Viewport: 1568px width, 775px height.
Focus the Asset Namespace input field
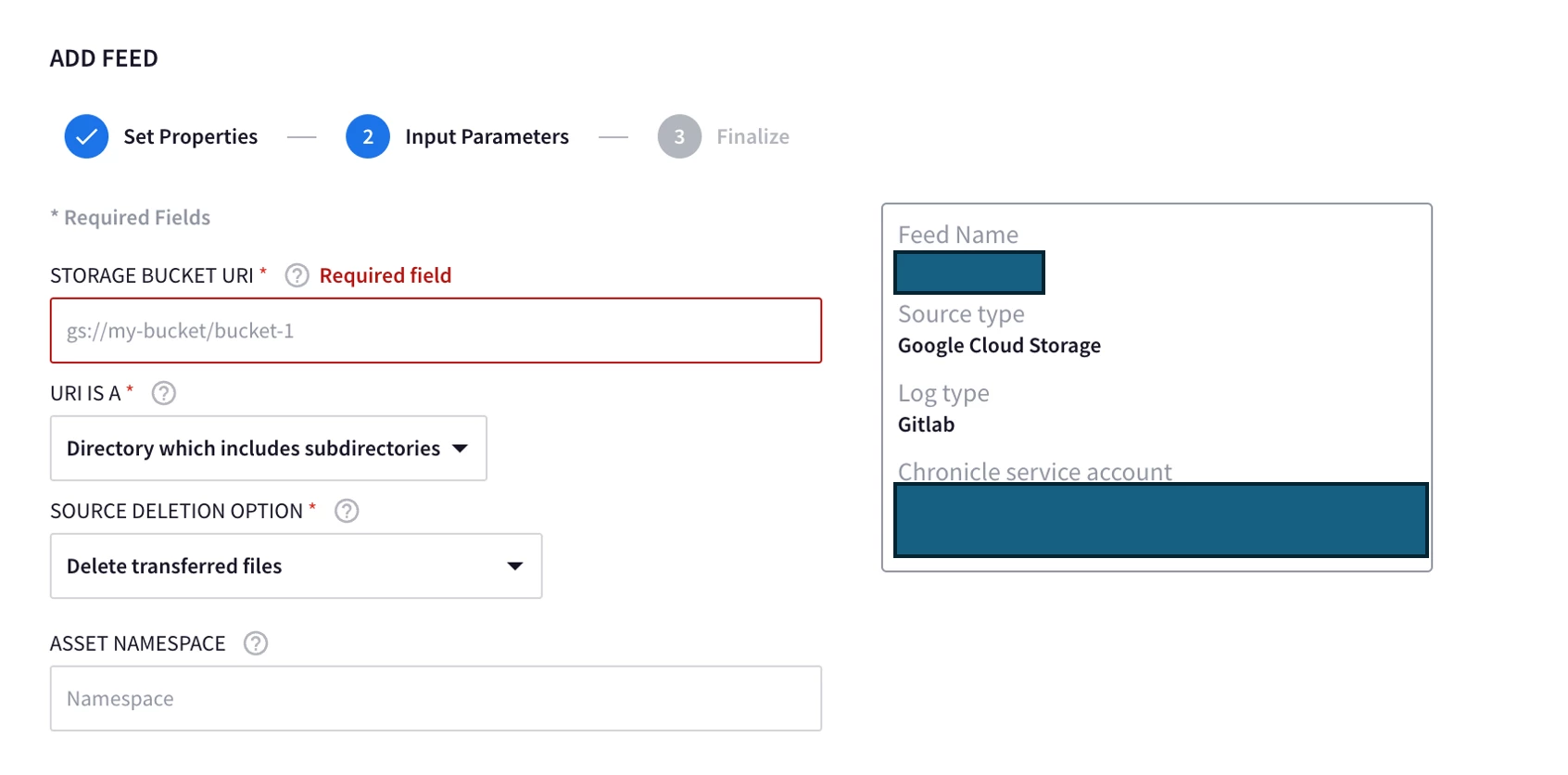[x=436, y=698]
